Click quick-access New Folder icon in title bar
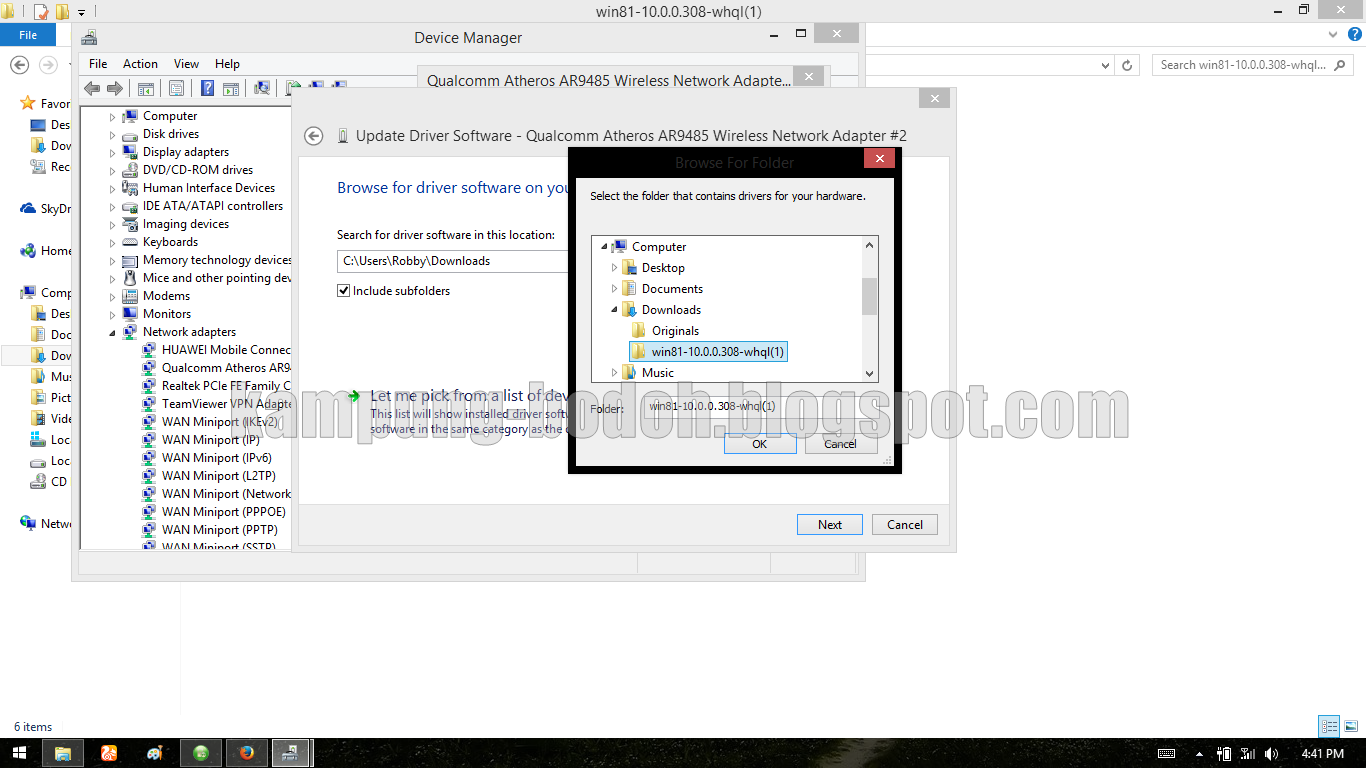The width and height of the screenshot is (1366, 768). (x=62, y=12)
